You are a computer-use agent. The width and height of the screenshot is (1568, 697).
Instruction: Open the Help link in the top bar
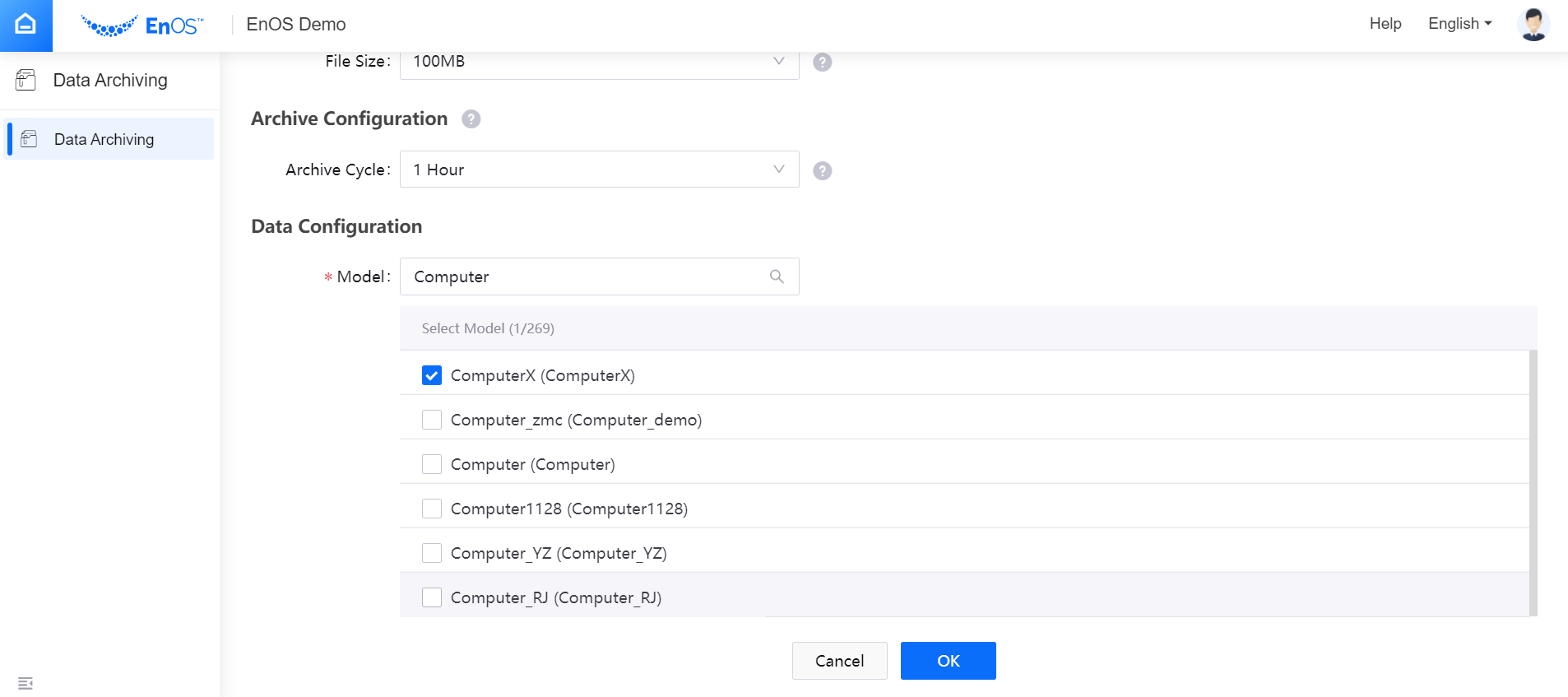click(x=1385, y=24)
